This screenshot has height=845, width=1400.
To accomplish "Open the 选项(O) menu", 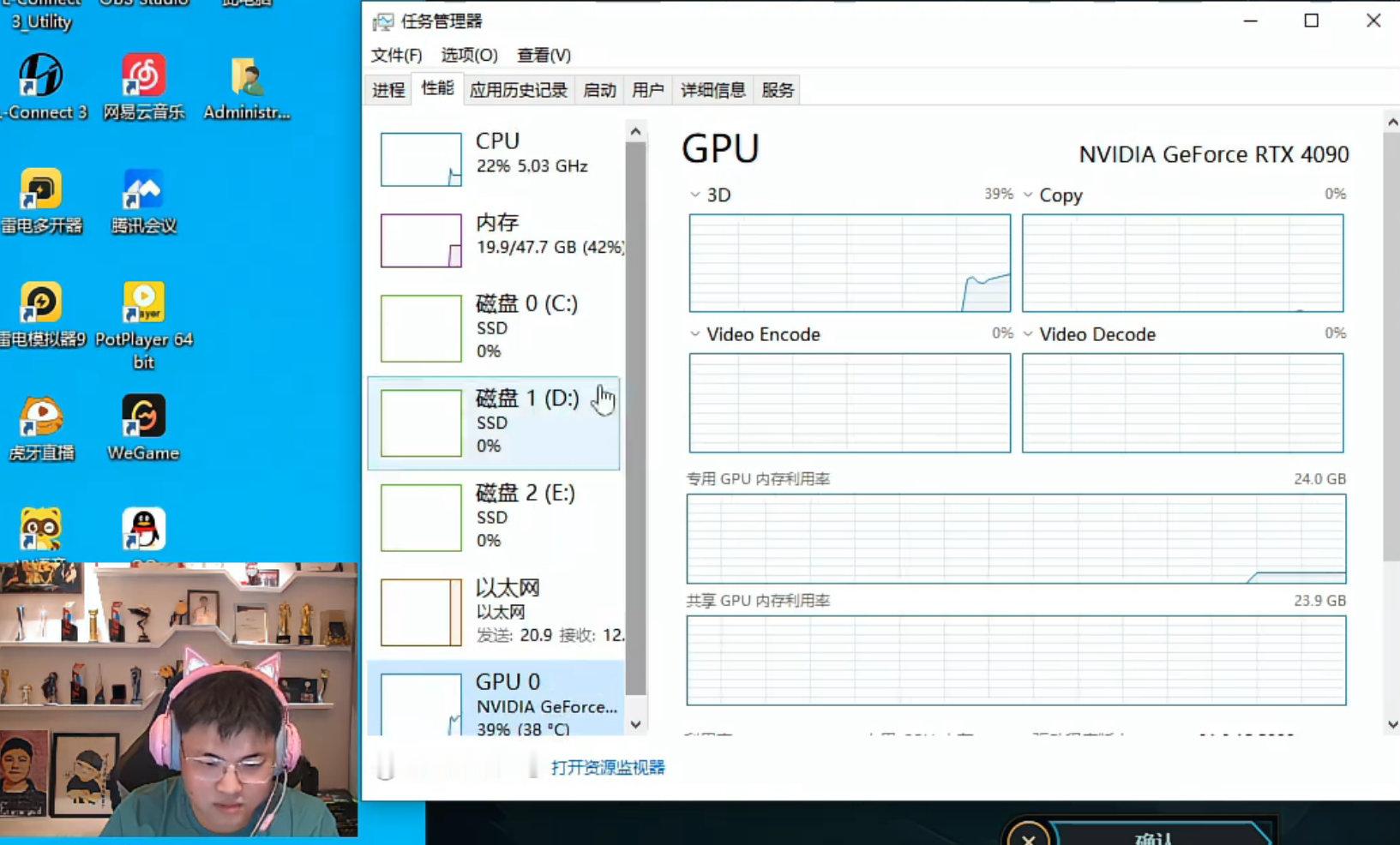I will click(469, 55).
